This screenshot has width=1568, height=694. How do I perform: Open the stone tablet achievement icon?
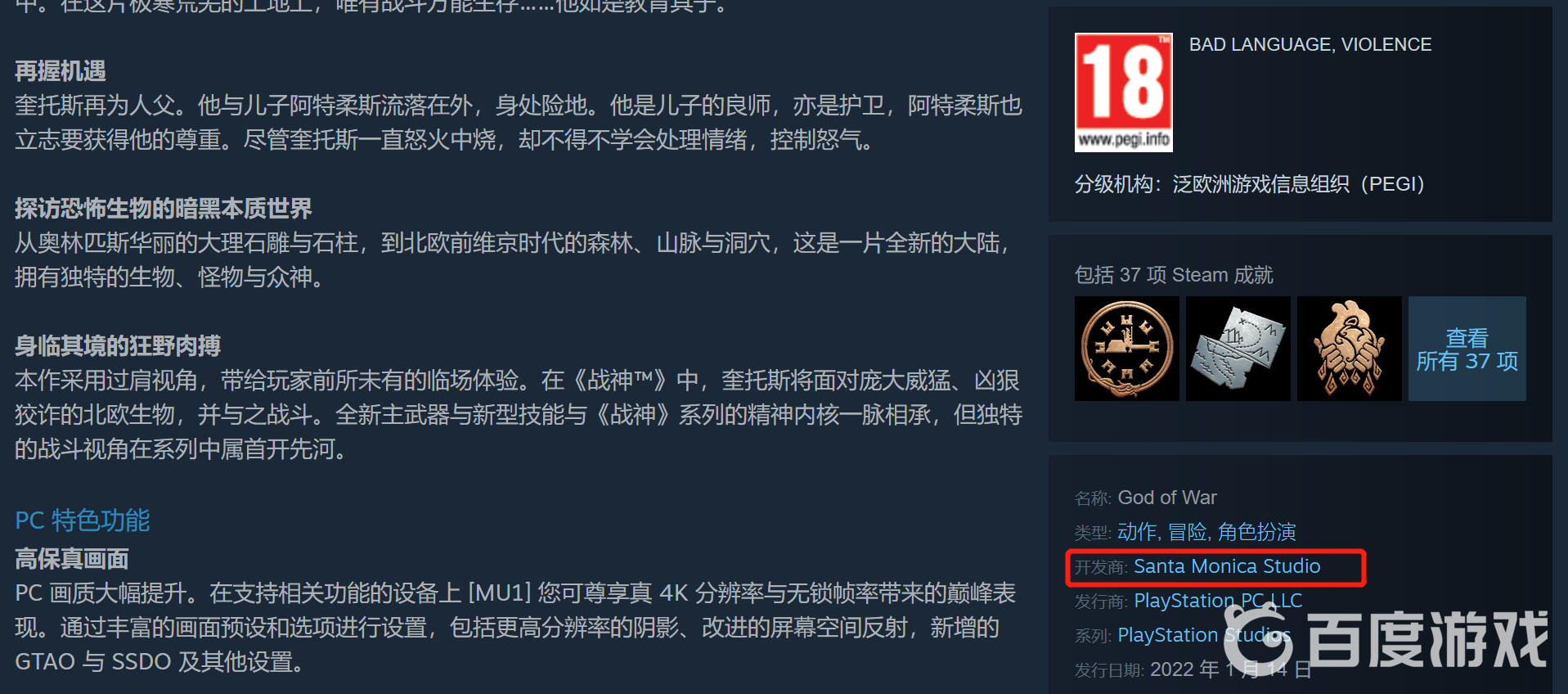[1238, 349]
